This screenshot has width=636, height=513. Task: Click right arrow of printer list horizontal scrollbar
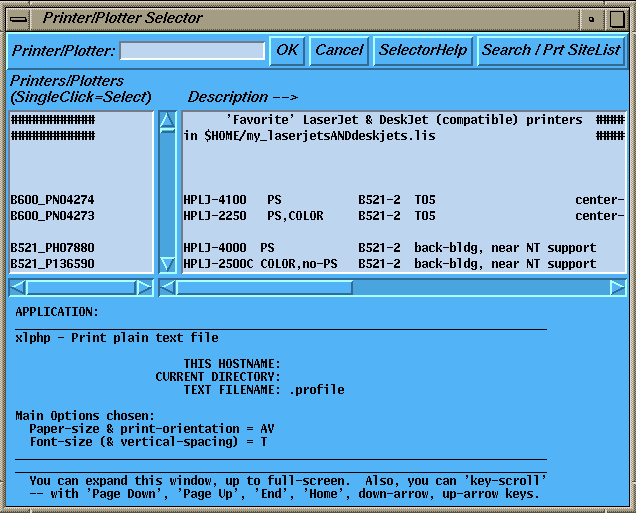[x=144, y=288]
